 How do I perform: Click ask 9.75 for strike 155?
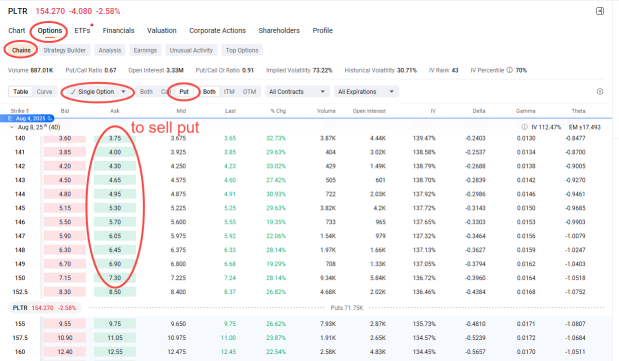pos(115,324)
